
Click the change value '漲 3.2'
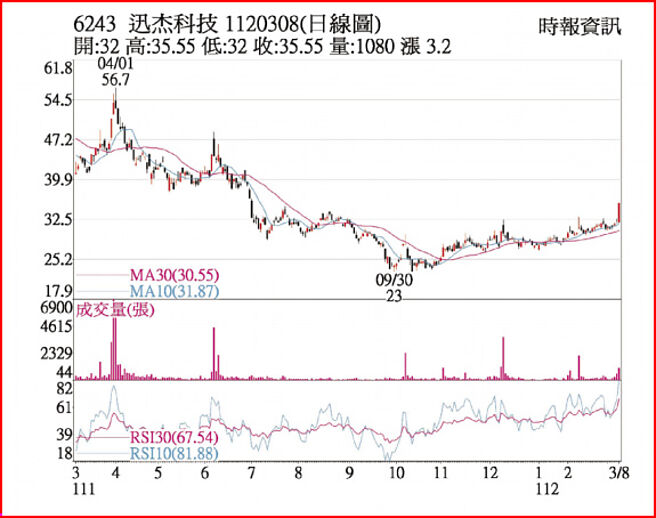point(425,46)
